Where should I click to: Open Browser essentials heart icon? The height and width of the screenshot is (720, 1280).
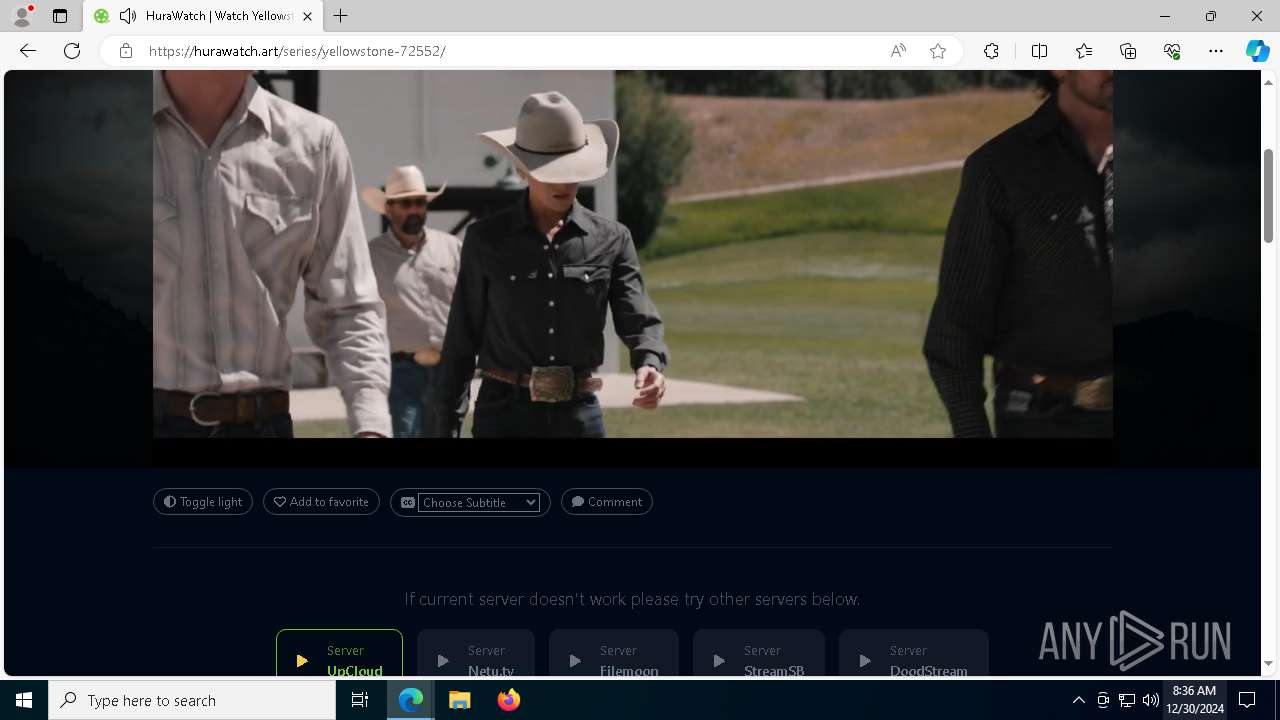[1172, 51]
